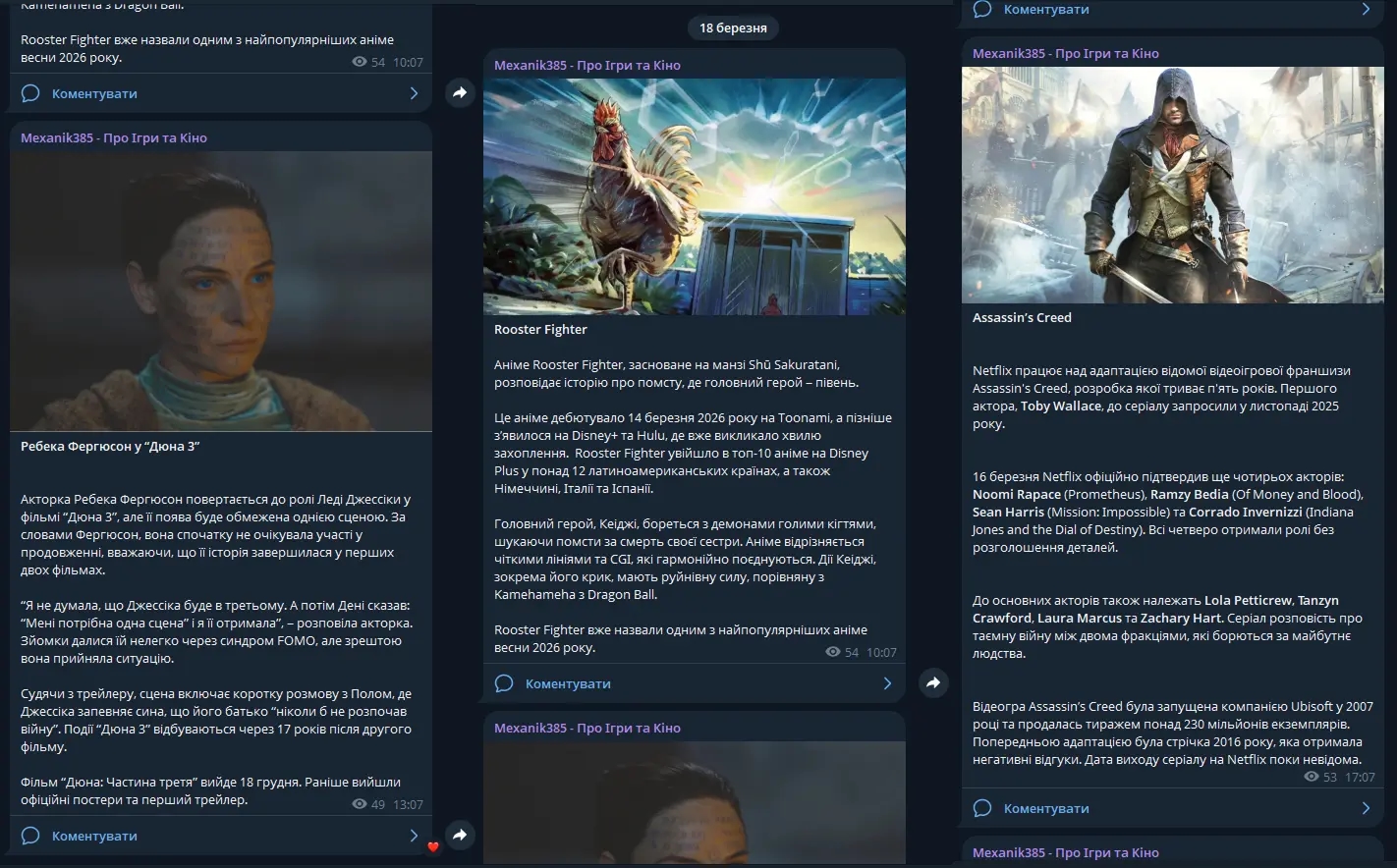Open the channel name above the Rebecca Ferguson photo

tap(114, 138)
